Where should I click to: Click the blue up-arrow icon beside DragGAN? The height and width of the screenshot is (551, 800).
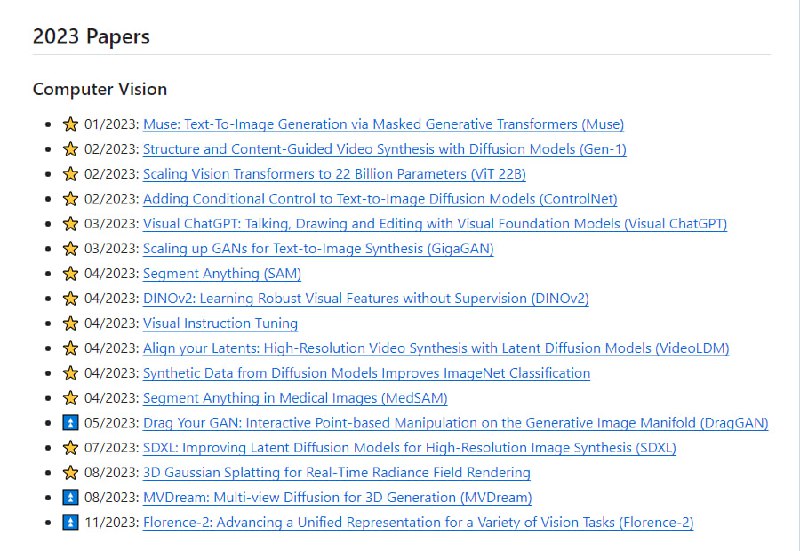tap(70, 423)
